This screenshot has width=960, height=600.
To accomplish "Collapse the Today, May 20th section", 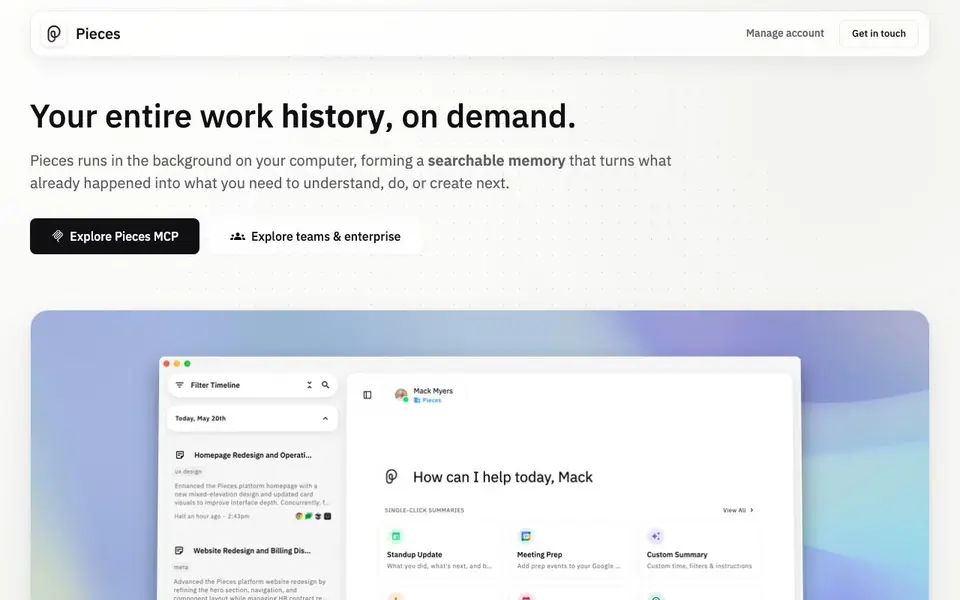I will 325,419.
